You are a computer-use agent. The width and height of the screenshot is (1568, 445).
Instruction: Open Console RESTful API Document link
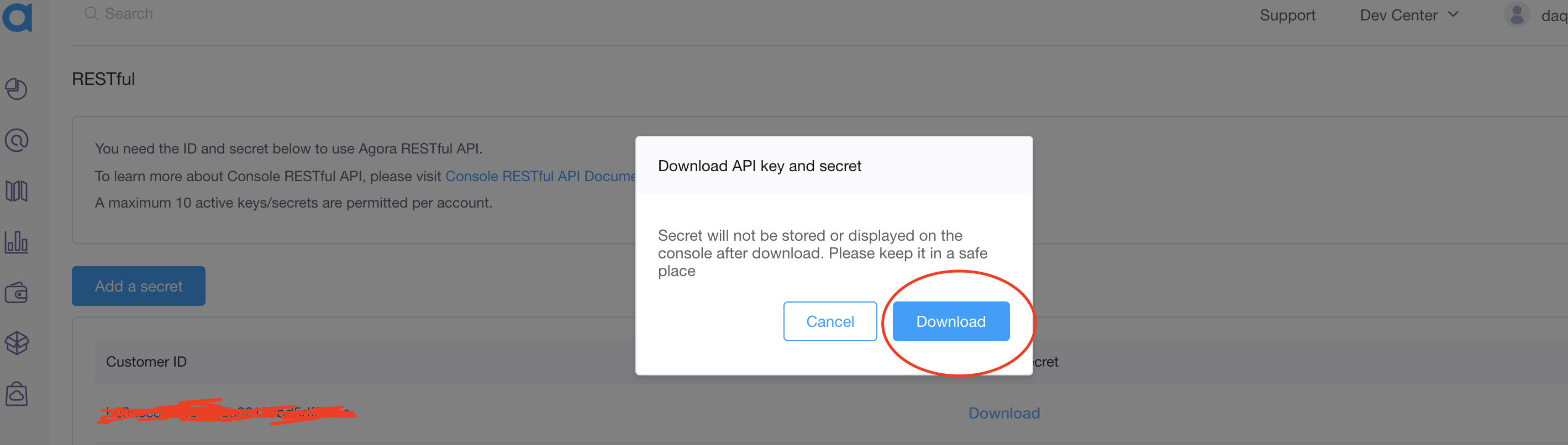click(540, 176)
